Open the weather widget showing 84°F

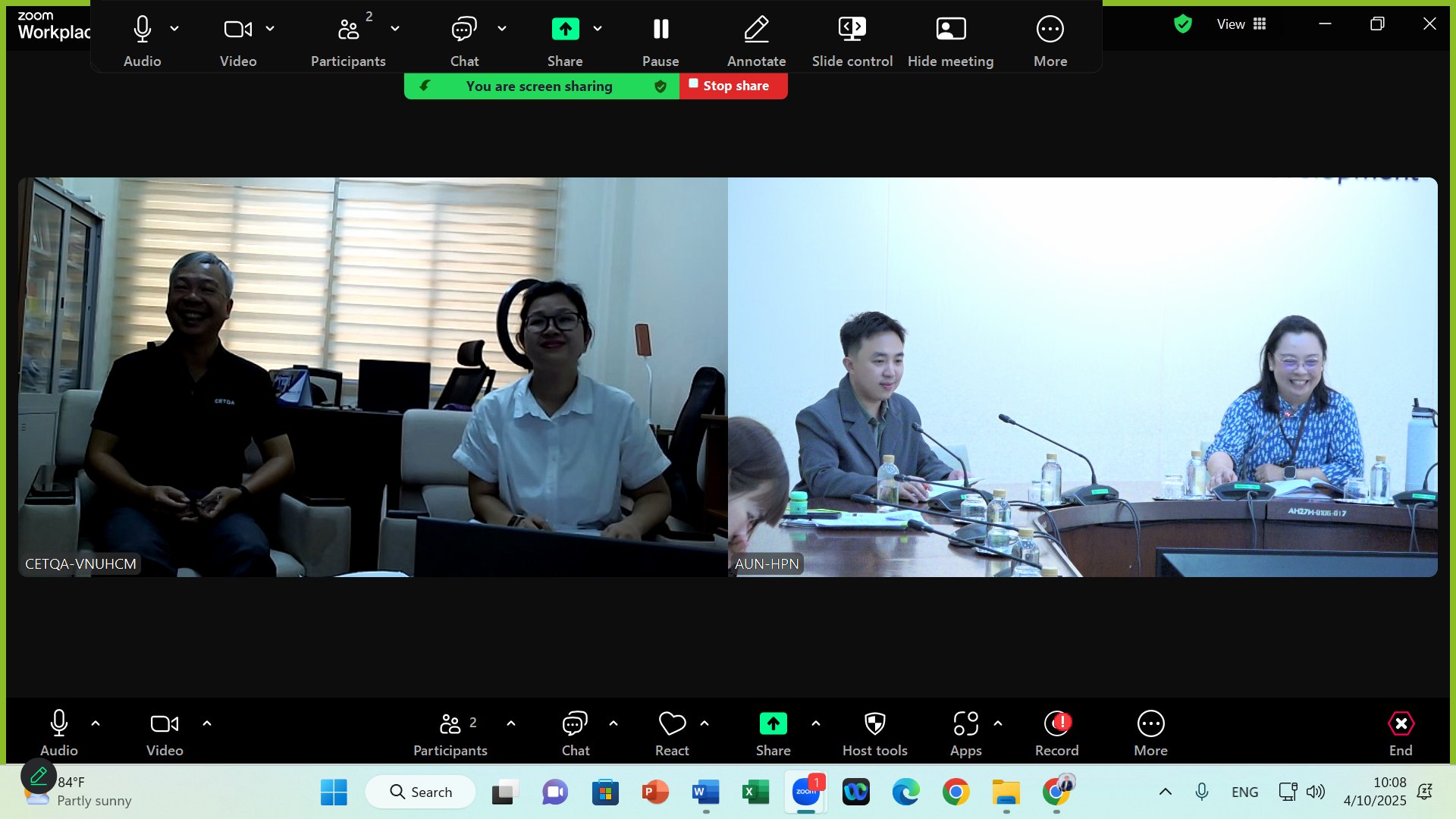(x=77, y=791)
